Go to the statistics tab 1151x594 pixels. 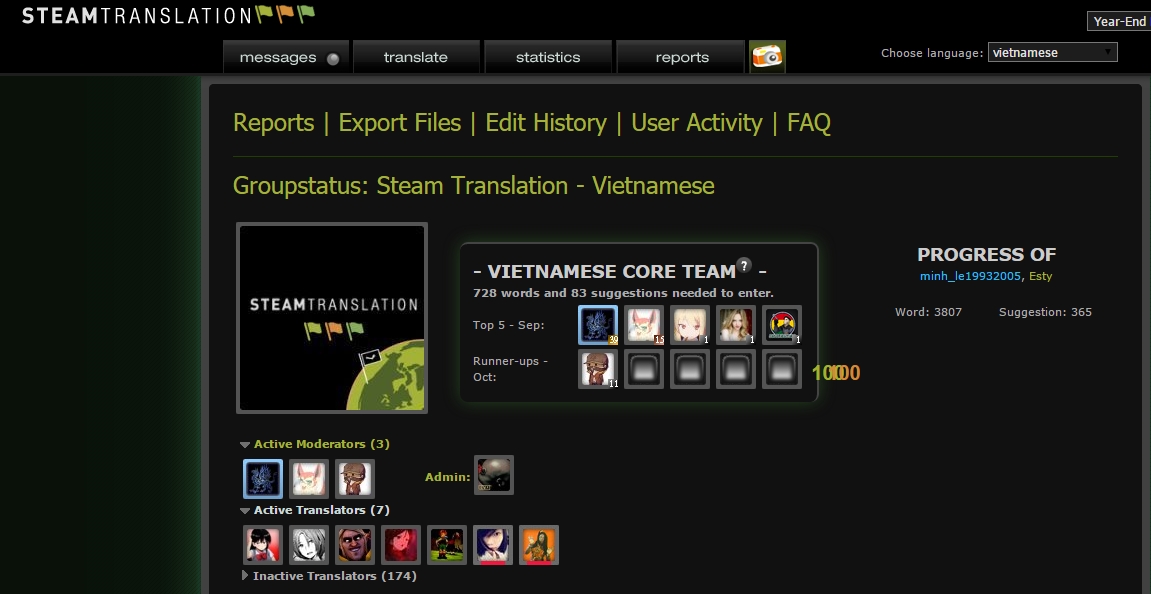[548, 57]
